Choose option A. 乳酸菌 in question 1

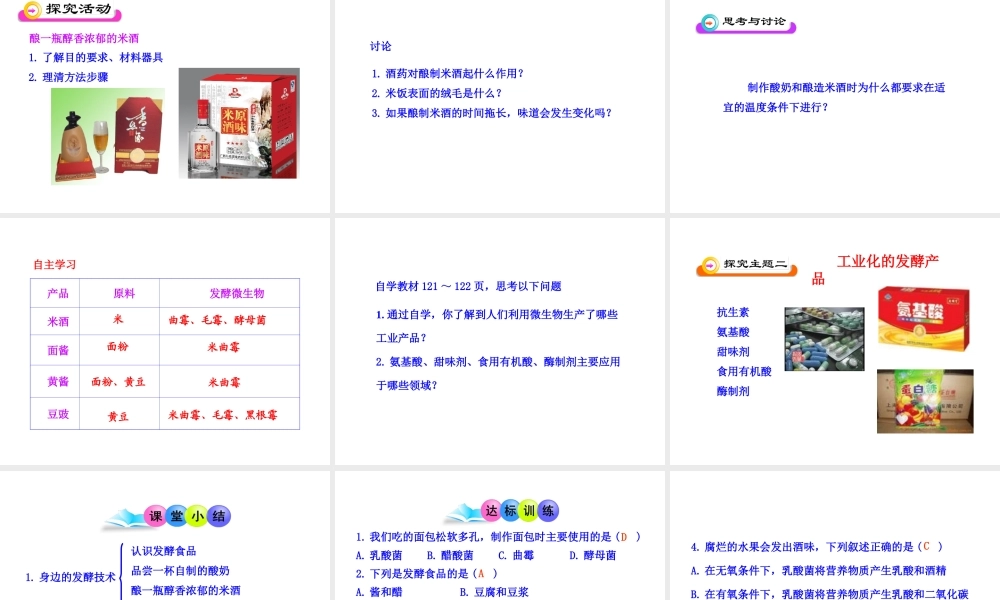click(379, 555)
